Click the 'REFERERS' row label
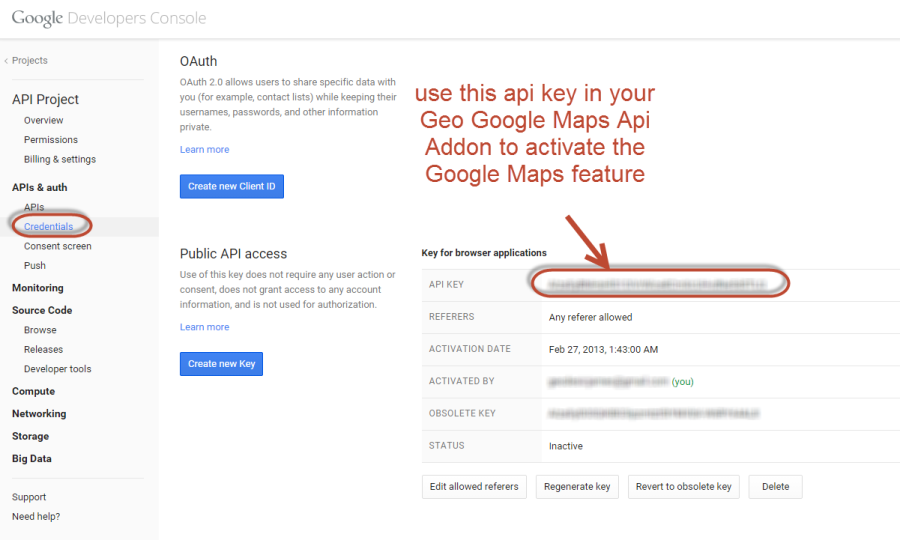The height and width of the screenshot is (540, 900). pyautogui.click(x=452, y=316)
